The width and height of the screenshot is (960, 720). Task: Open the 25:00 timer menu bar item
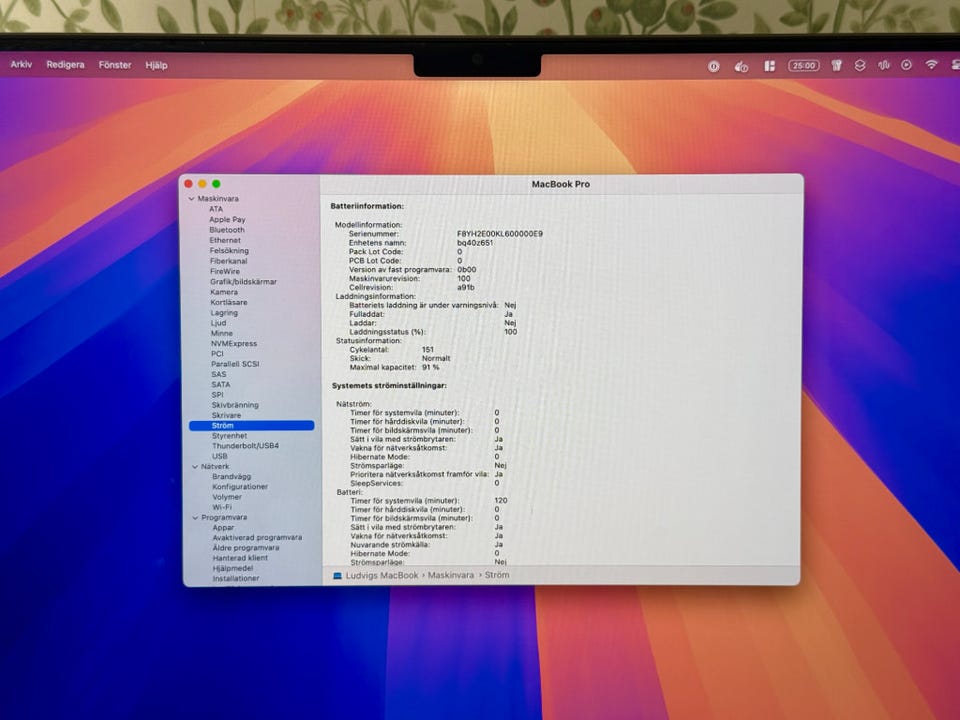coord(803,66)
